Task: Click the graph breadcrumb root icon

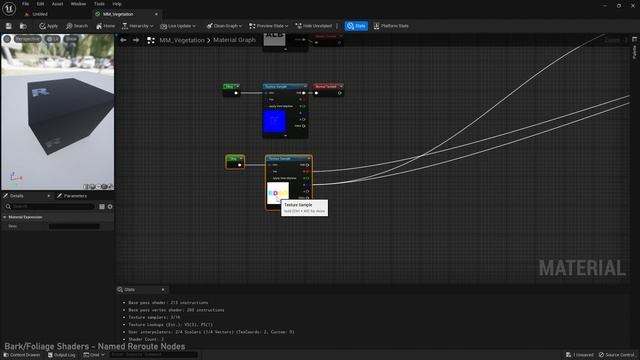Action: (151, 40)
